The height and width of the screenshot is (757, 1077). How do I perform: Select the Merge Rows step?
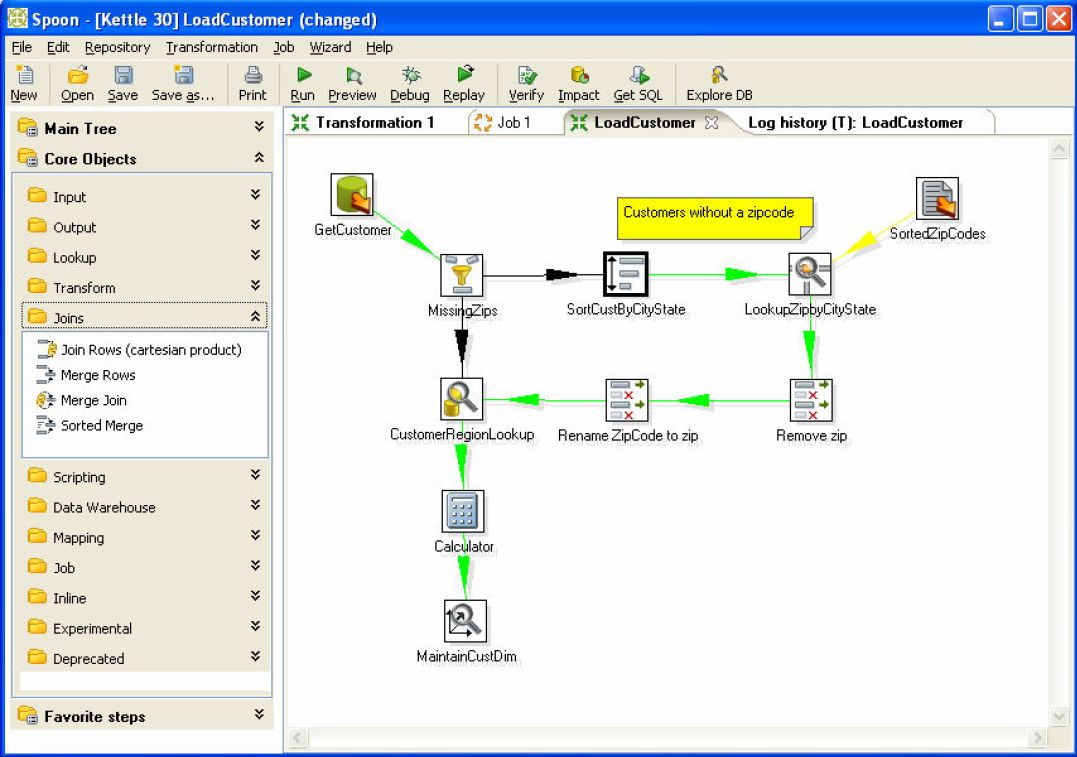click(87, 375)
